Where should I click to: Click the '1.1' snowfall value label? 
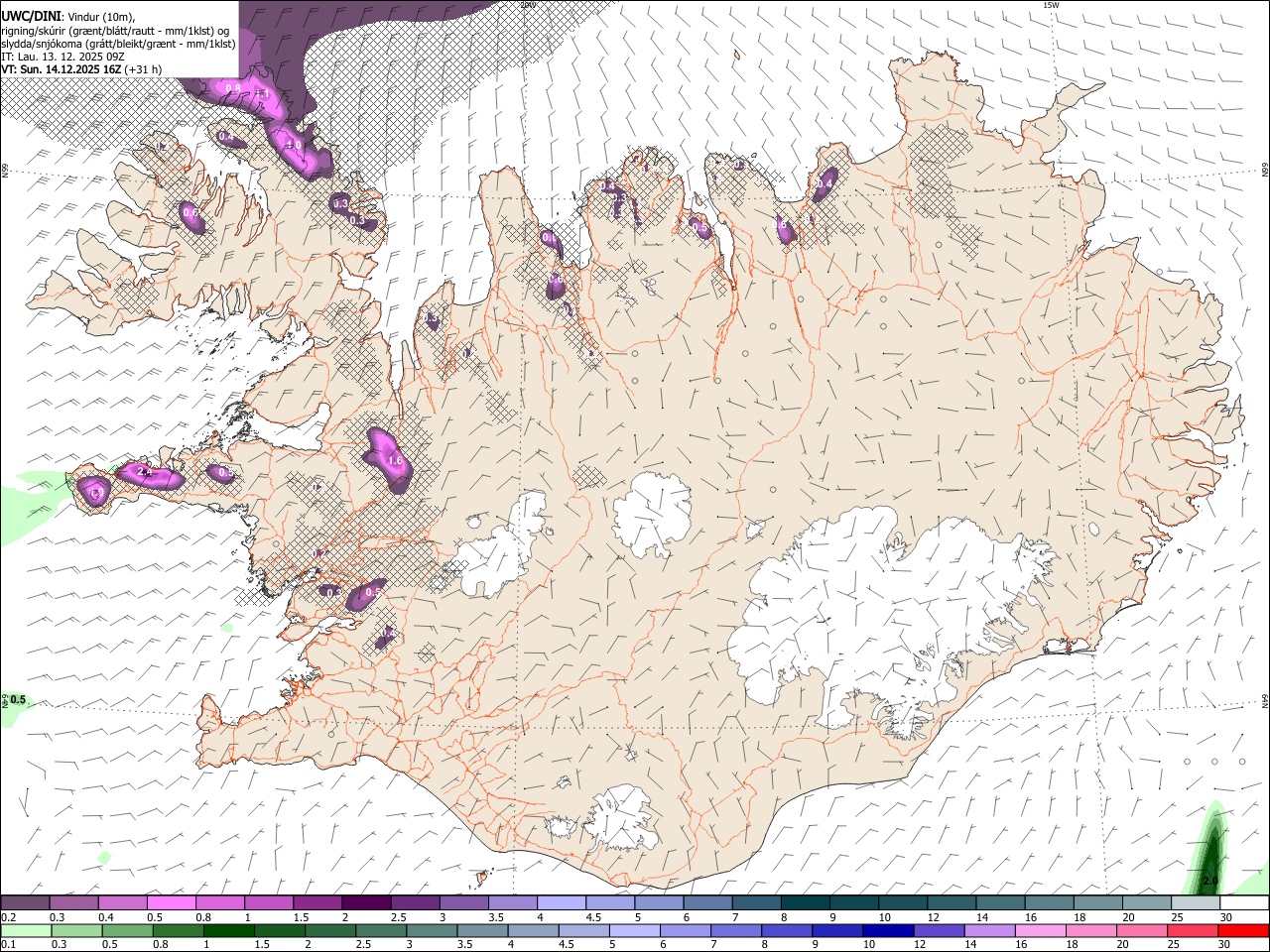(x=263, y=94)
